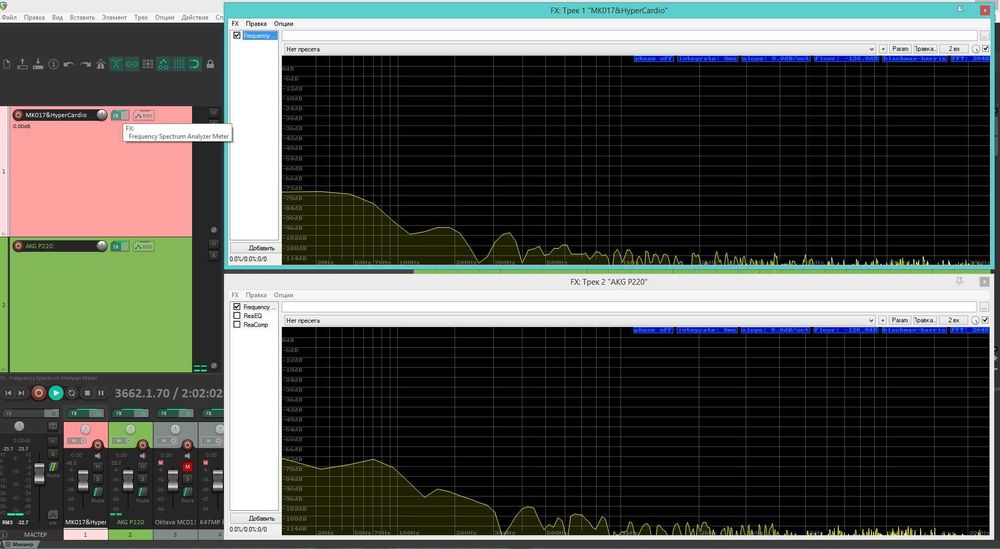The height and width of the screenshot is (549, 1000).
Task: Toggle grid lines icon in toolbar
Action: pos(179,64)
